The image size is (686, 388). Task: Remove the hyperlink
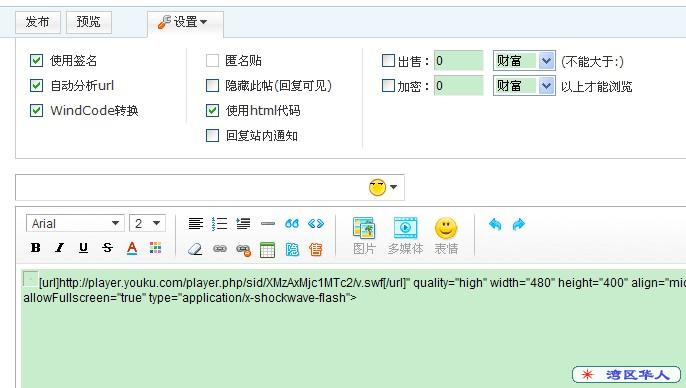[x=244, y=250]
